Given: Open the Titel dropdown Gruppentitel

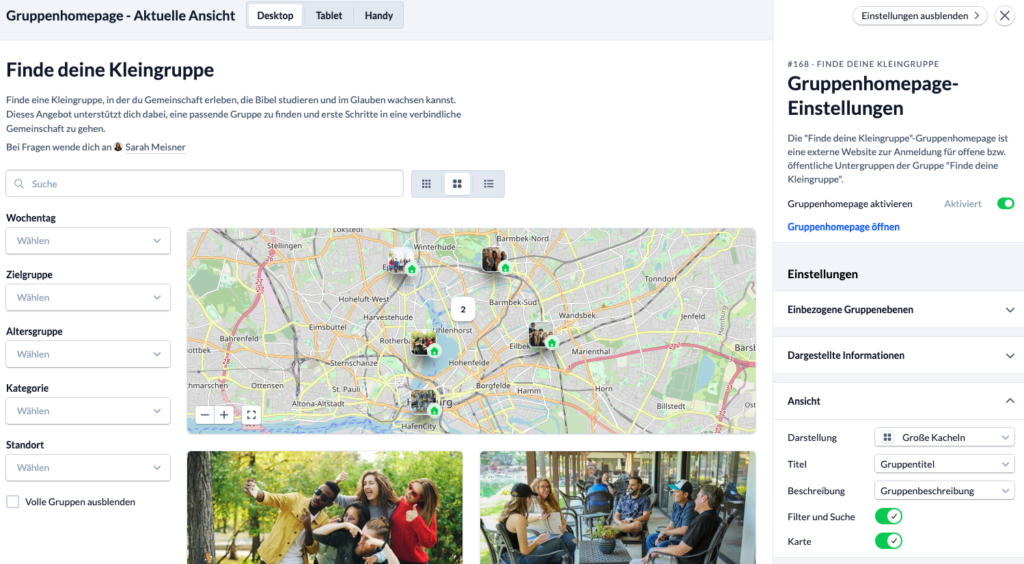Looking at the screenshot, I should point(944,464).
